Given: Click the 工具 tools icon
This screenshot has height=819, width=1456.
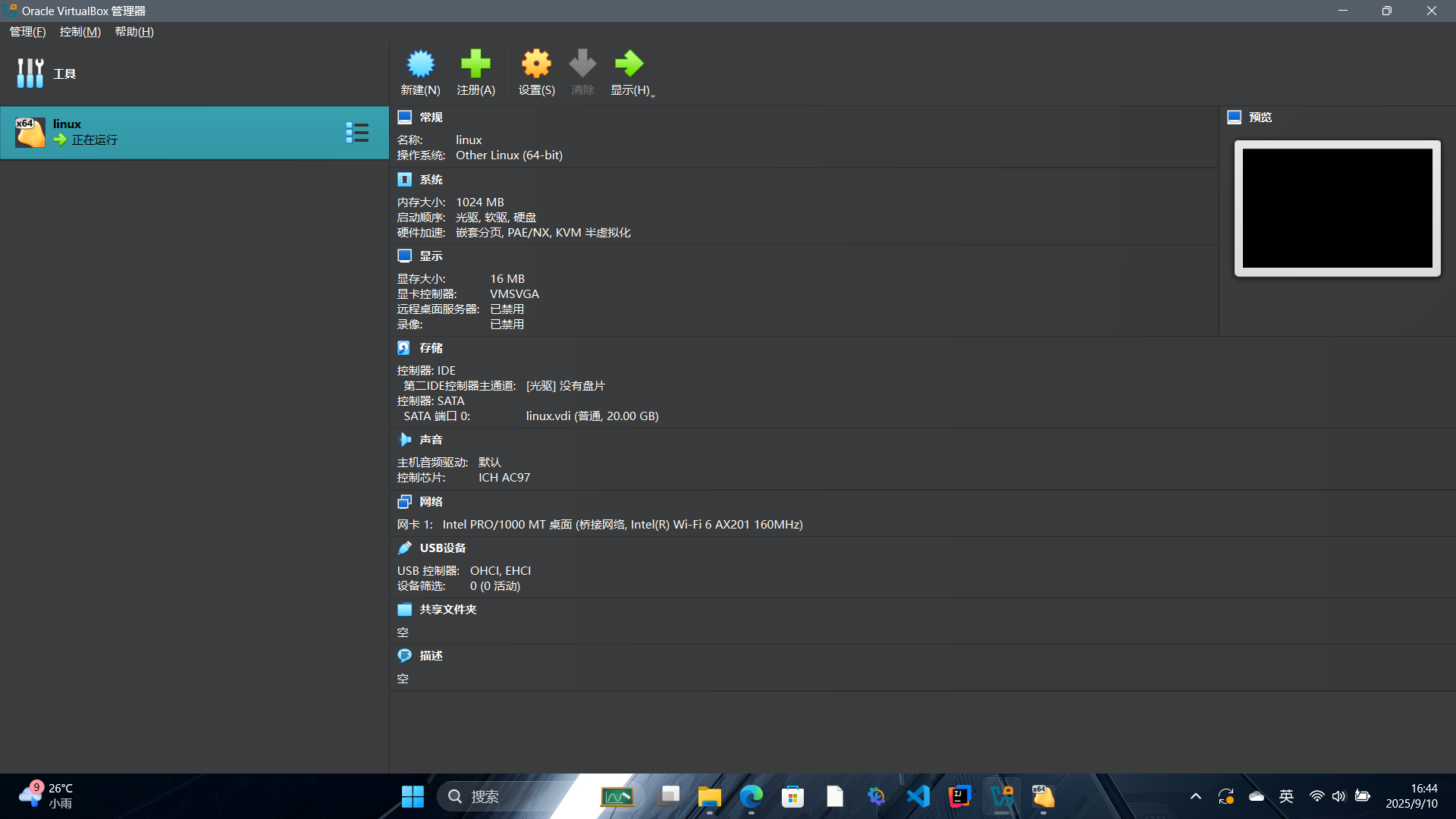Looking at the screenshot, I should point(30,74).
